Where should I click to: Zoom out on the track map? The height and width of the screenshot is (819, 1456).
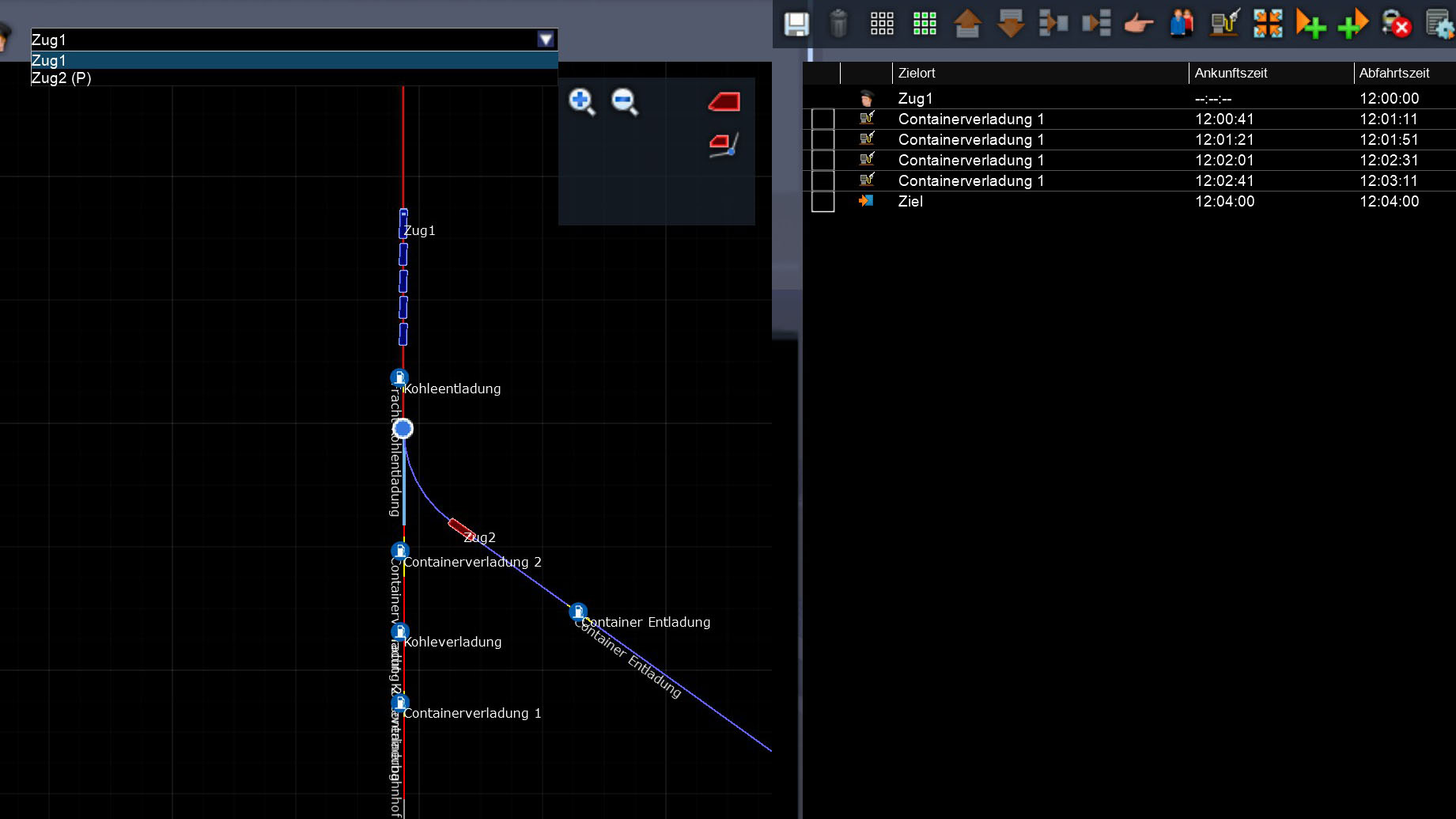(624, 101)
